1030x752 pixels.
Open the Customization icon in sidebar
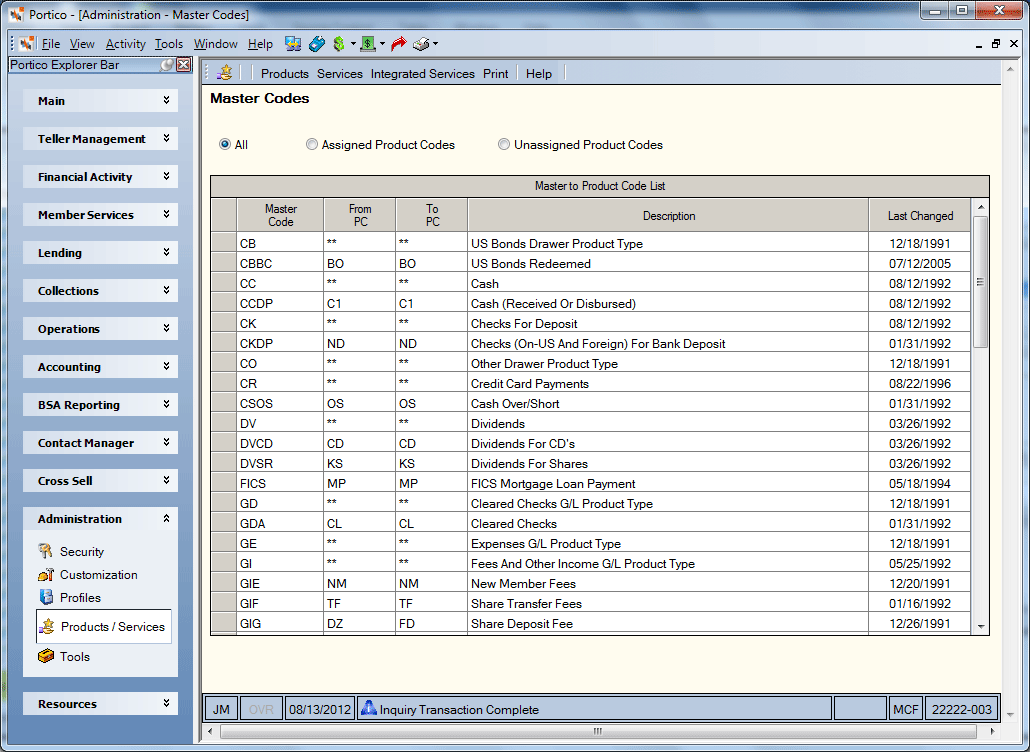point(45,575)
